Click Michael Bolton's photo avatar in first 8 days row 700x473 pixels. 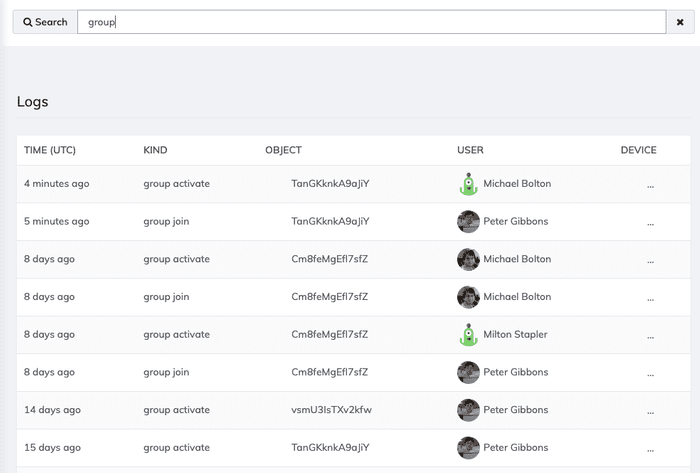468,260
